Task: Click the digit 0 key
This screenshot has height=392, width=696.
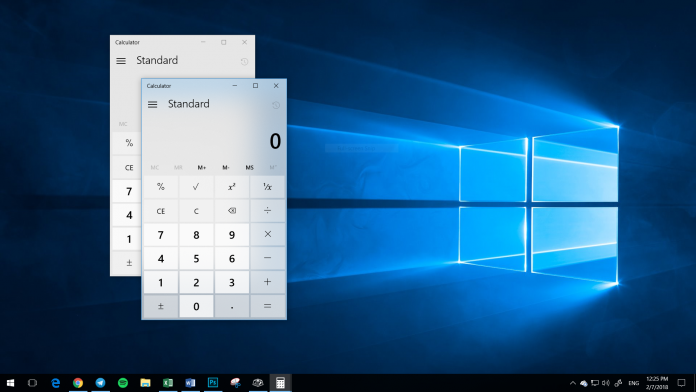Action: [196, 306]
